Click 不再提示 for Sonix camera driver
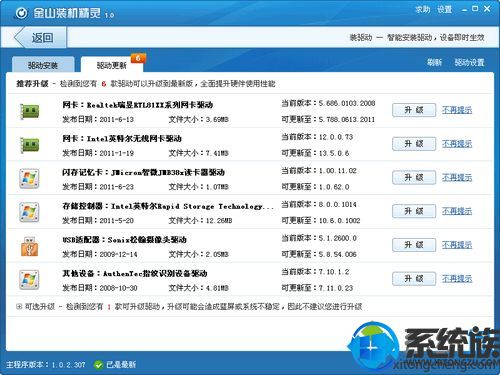This screenshot has width=500, height=375. click(457, 245)
